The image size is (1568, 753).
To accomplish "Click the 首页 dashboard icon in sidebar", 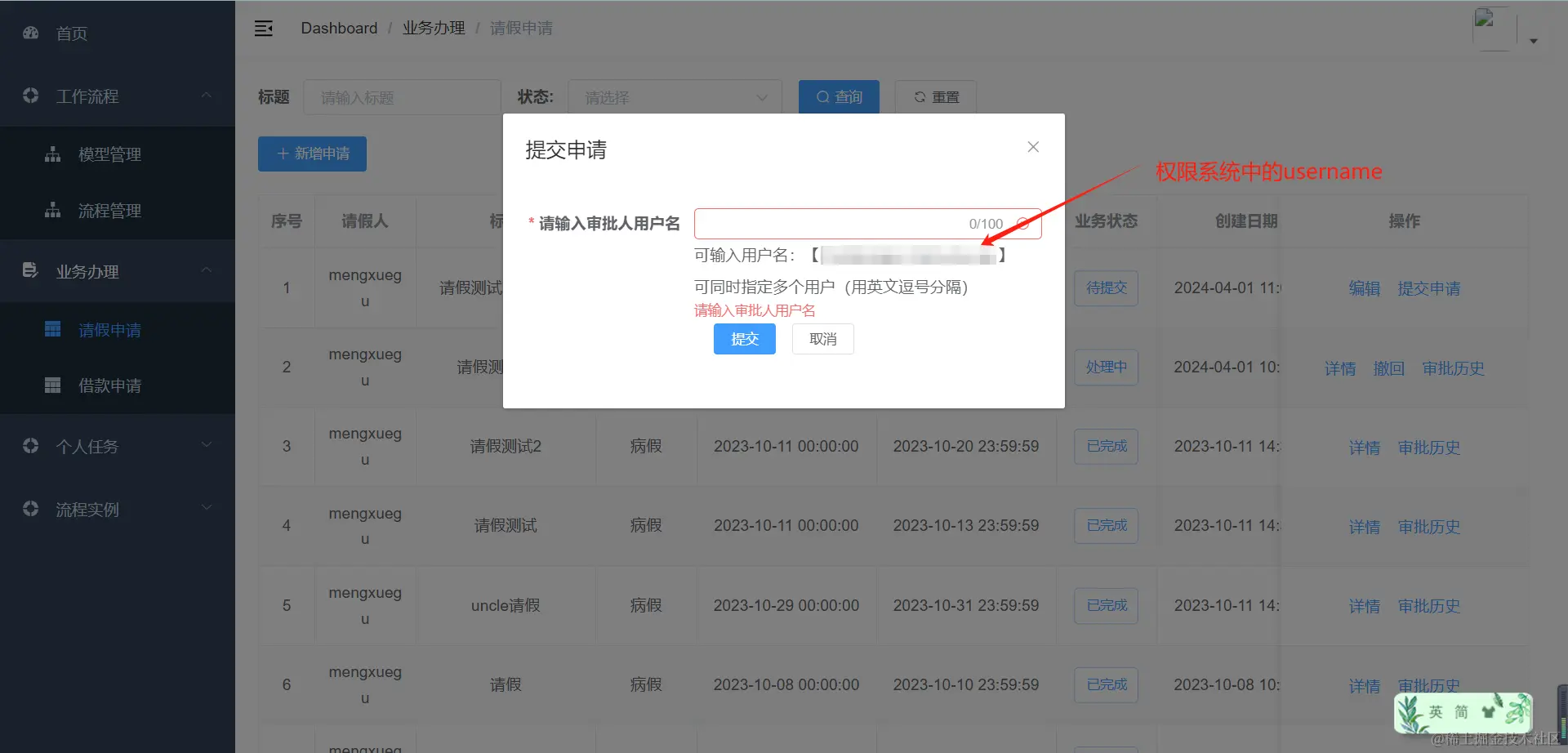I will [x=31, y=33].
